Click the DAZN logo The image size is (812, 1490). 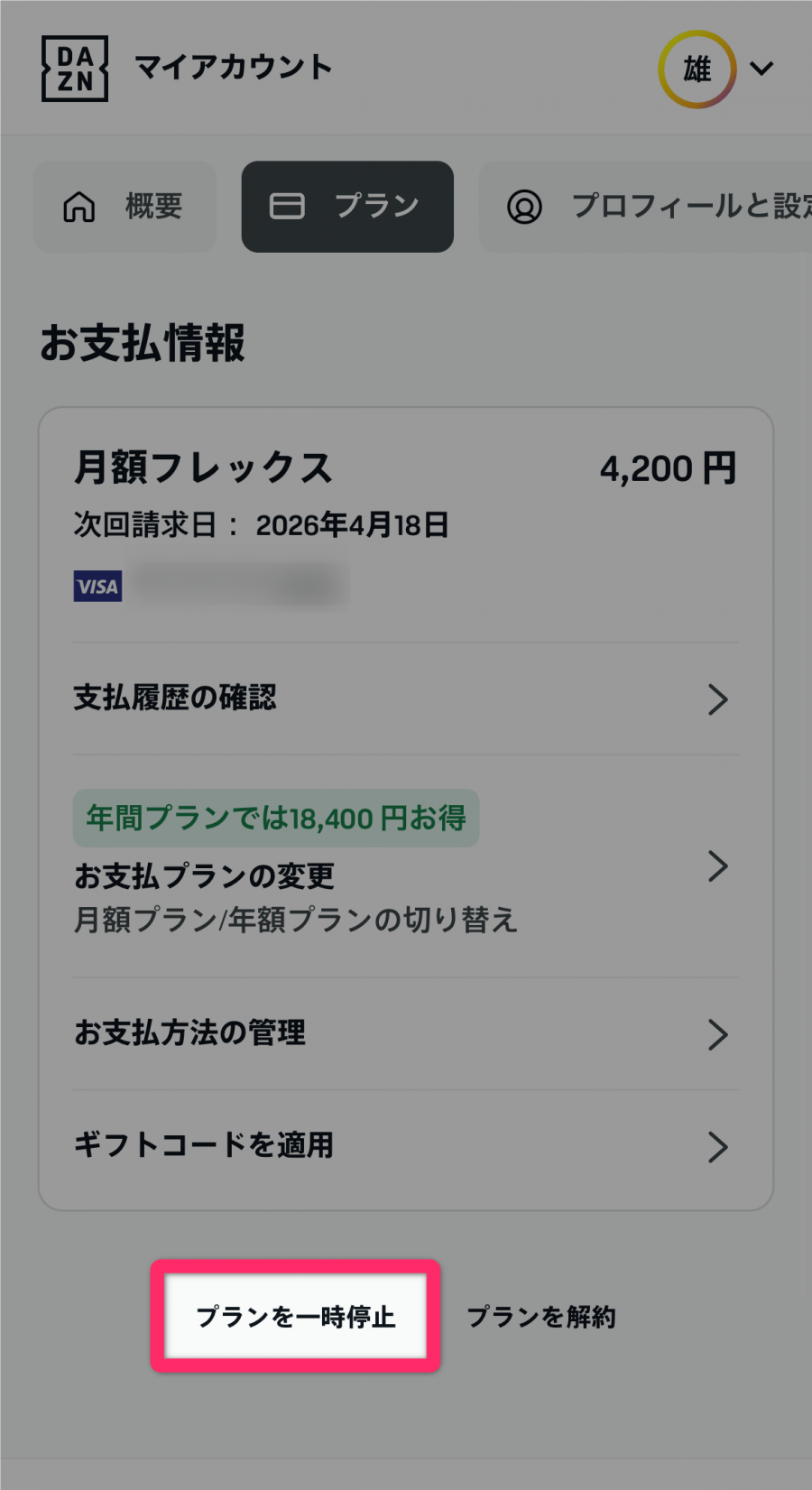coord(75,69)
